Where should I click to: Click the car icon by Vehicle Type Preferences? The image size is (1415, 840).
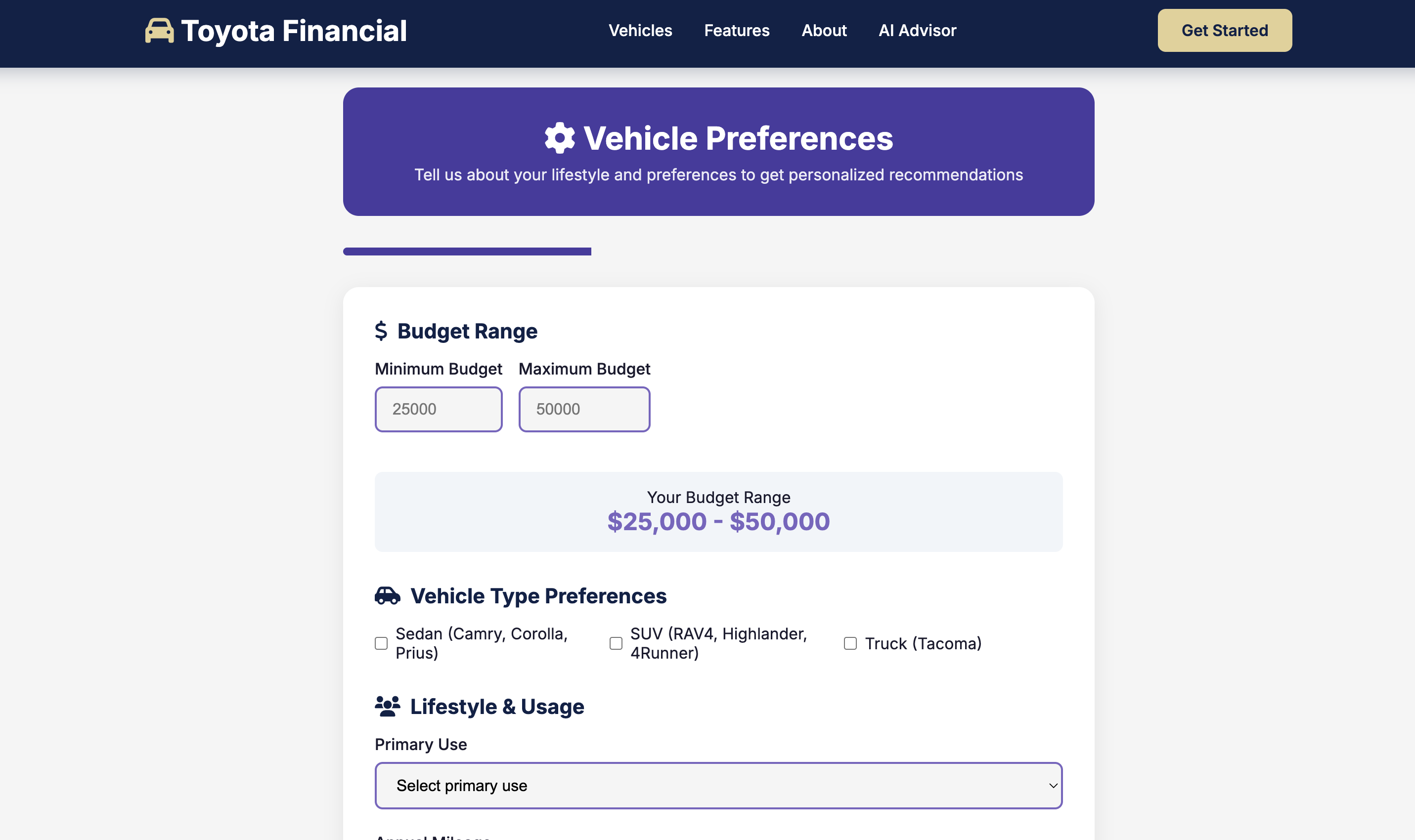[x=387, y=596]
